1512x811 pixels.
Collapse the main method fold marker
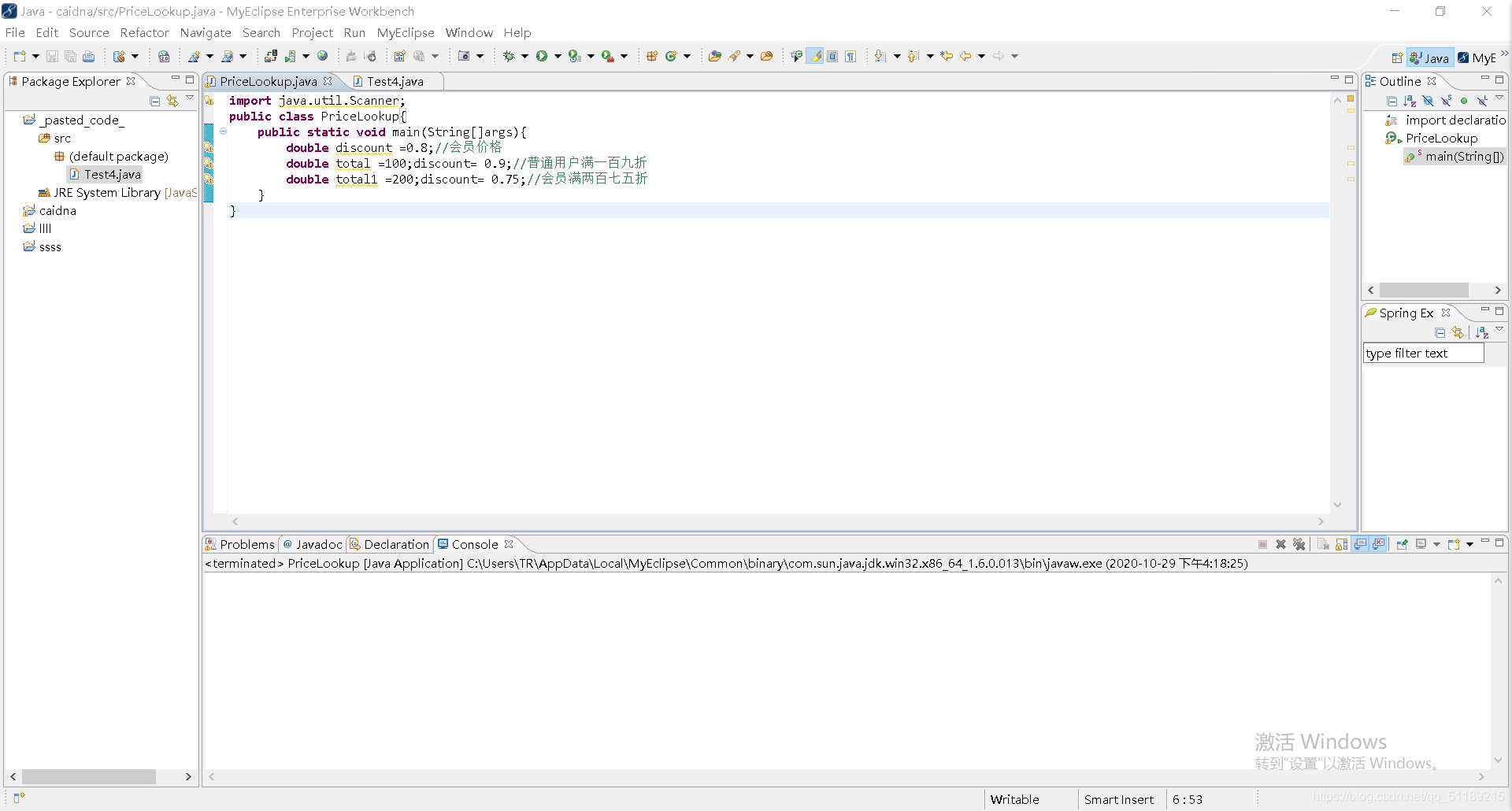coord(224,131)
